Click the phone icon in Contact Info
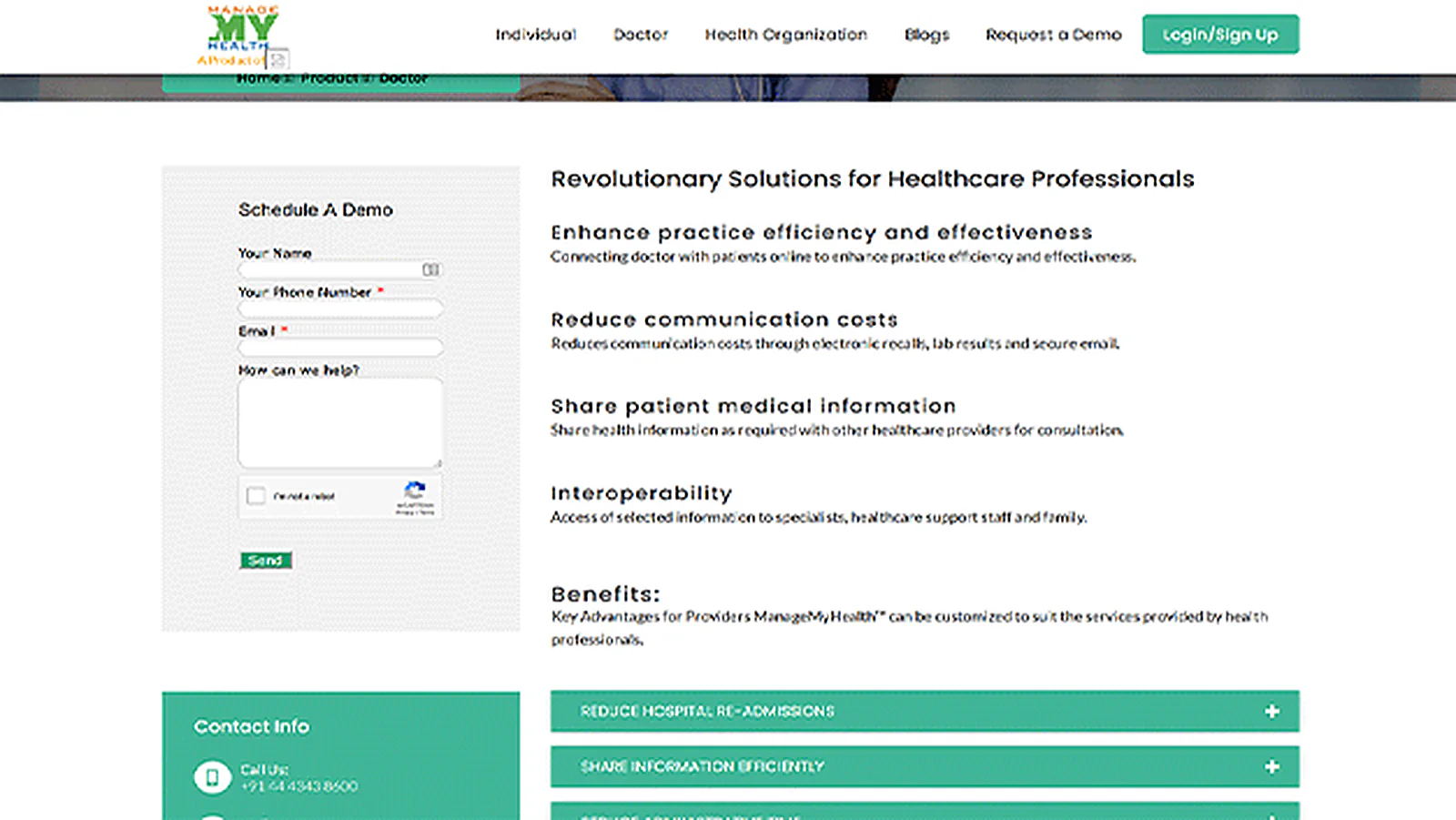This screenshot has width=1456, height=820. point(212,777)
